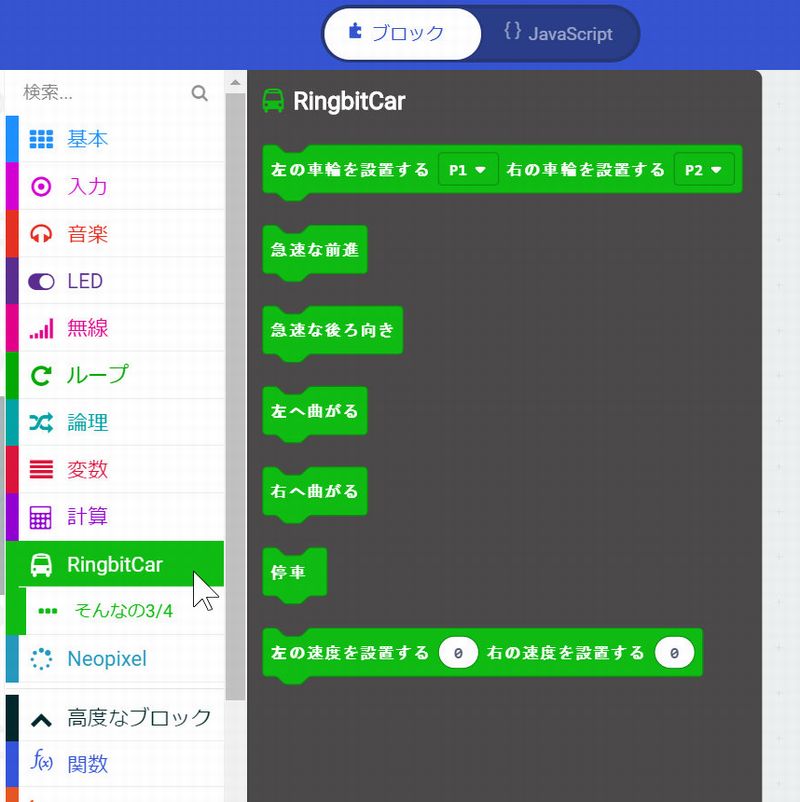Viewport: 800px width, 802px height.
Task: Open the 基本 category grid icon
Action: (41, 139)
